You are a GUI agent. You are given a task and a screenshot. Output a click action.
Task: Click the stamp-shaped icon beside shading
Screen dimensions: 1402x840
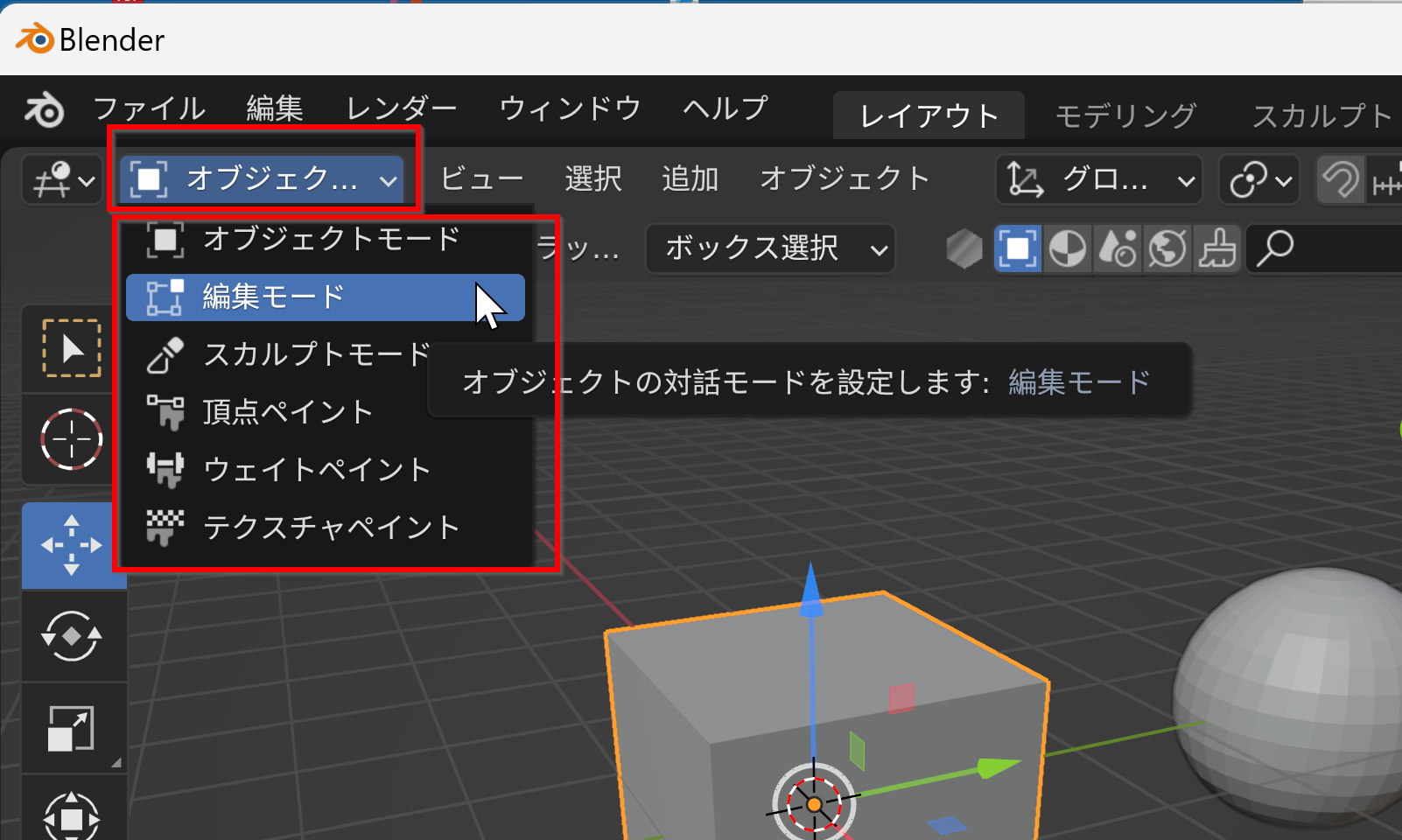point(1217,249)
